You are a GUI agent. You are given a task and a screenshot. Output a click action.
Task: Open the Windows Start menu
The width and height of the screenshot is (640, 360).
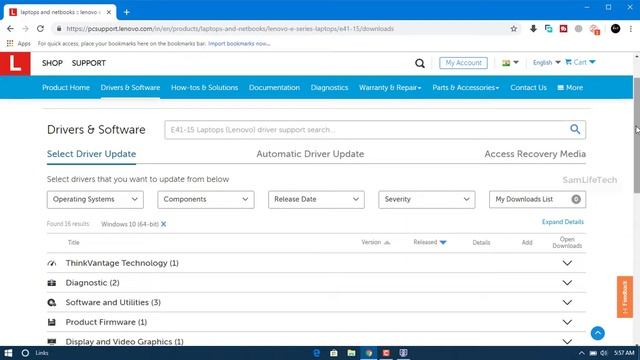(x=8, y=353)
